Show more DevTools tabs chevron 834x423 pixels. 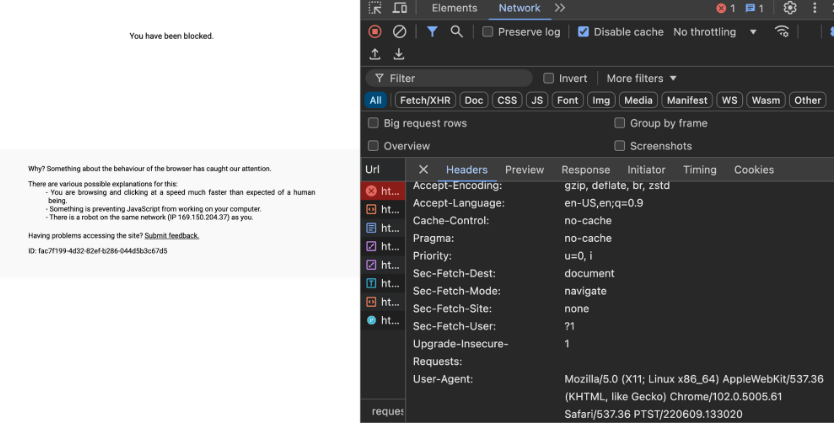559,8
